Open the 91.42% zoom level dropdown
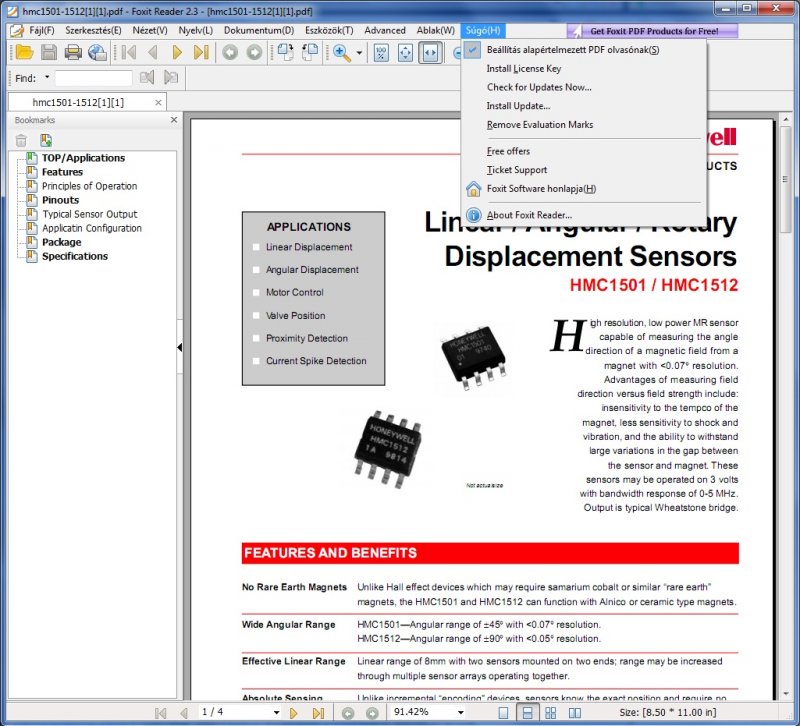The width and height of the screenshot is (800, 726). 460,712
